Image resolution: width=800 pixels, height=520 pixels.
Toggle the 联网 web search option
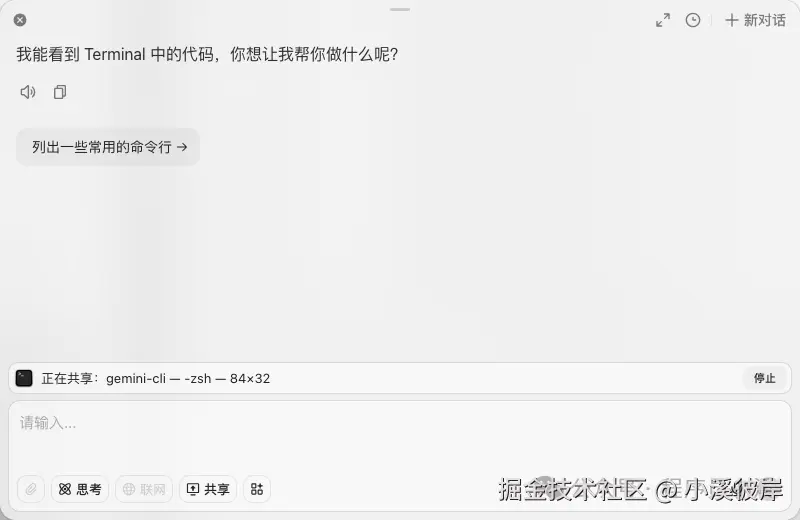click(144, 489)
